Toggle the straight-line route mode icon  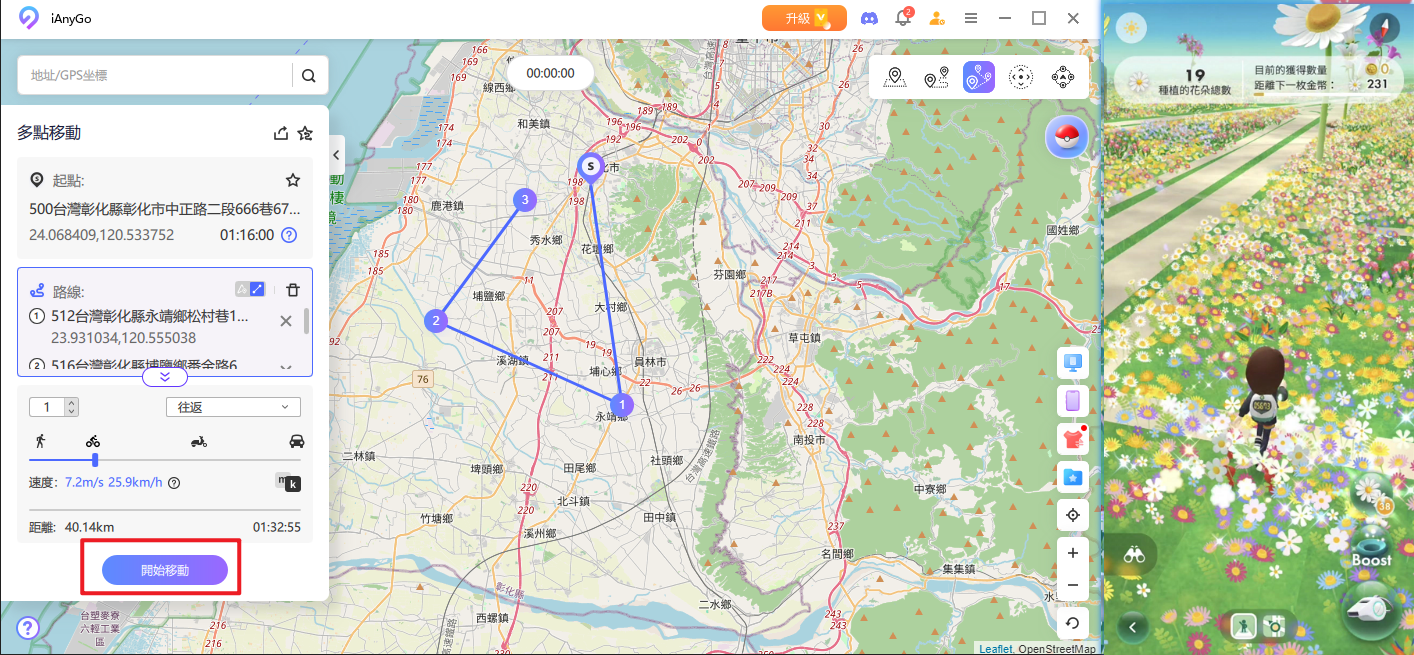(x=257, y=289)
